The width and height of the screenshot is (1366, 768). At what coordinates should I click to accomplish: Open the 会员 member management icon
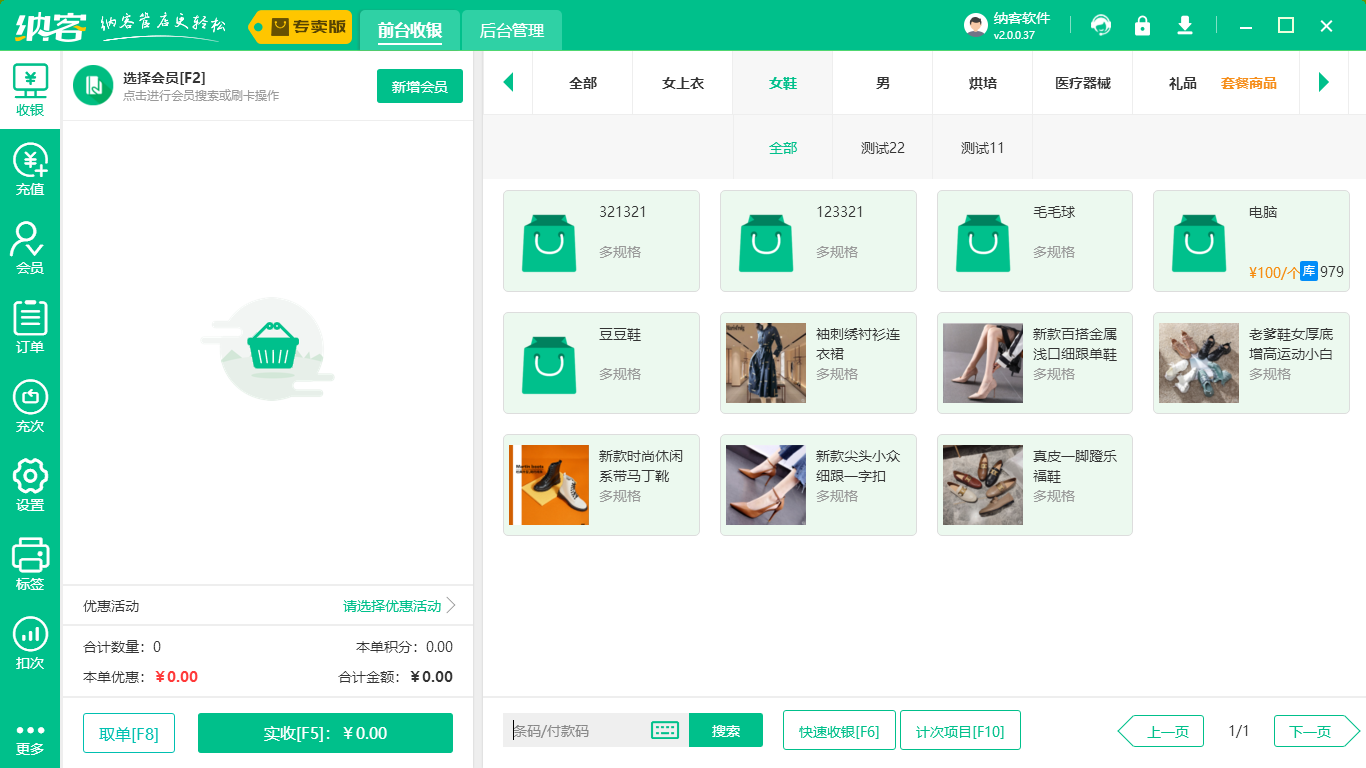(29, 245)
